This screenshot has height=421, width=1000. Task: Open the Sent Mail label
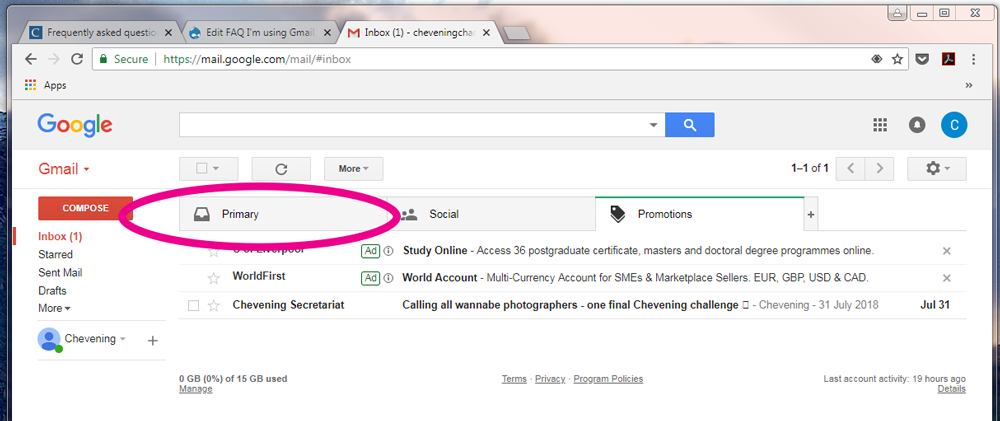tap(60, 272)
